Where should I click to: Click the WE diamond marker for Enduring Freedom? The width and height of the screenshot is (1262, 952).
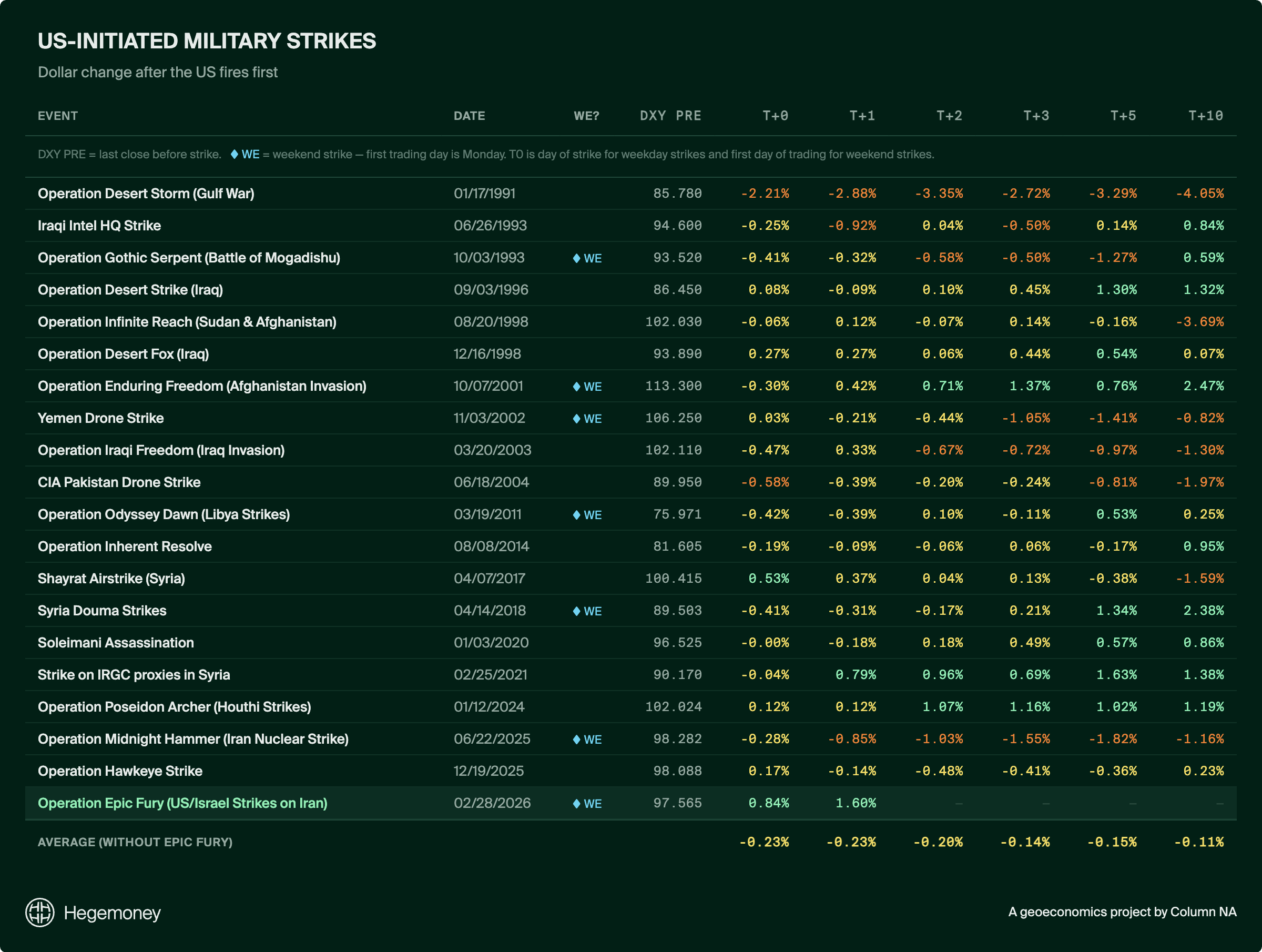(577, 387)
